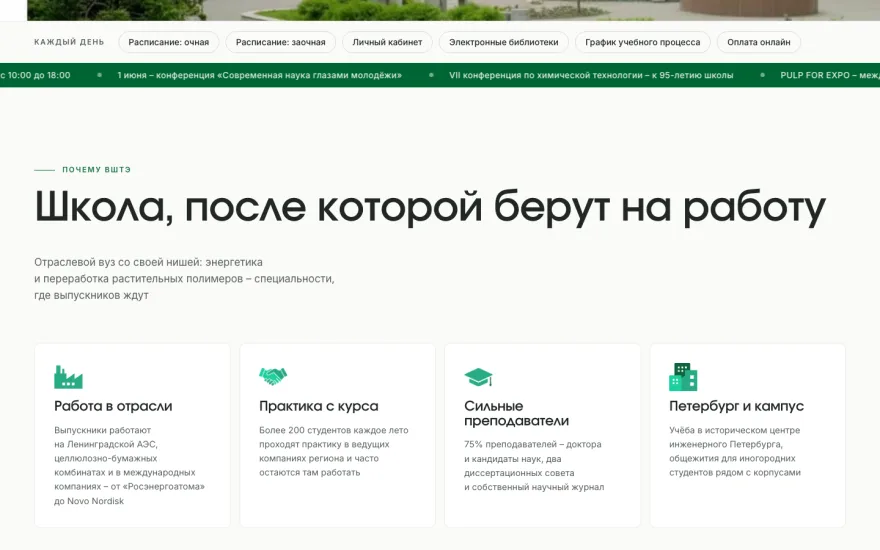Click the campus photo banner at top
Image resolution: width=880 pixels, height=550 pixels.
(x=453, y=10)
